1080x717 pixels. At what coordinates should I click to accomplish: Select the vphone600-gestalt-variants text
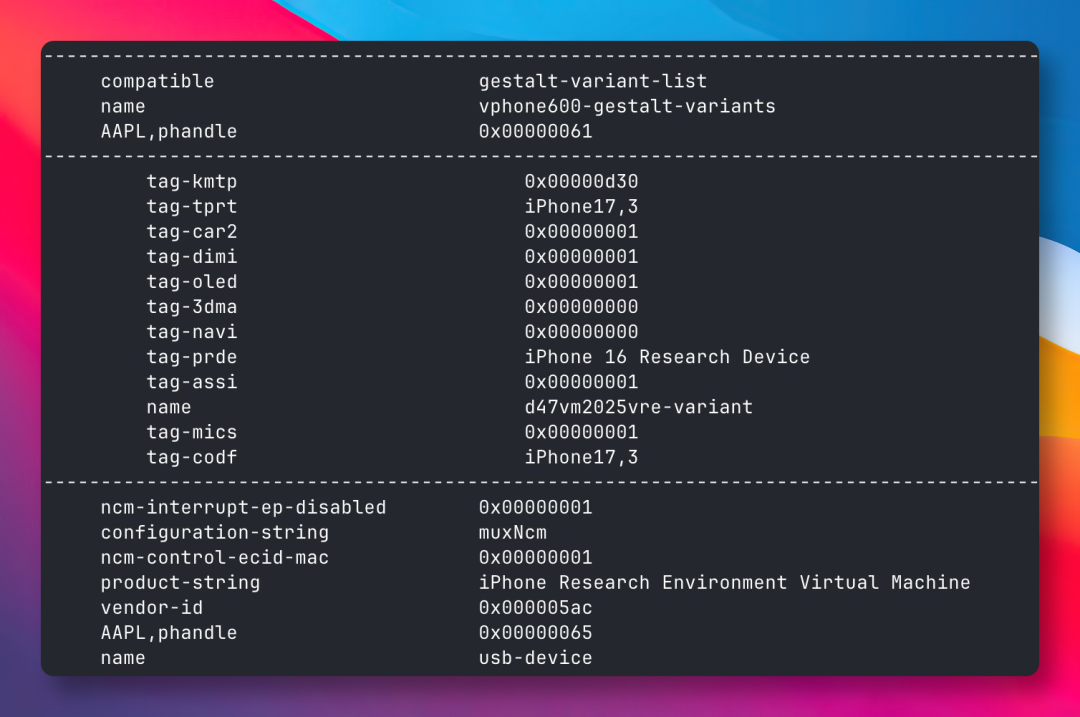point(627,106)
